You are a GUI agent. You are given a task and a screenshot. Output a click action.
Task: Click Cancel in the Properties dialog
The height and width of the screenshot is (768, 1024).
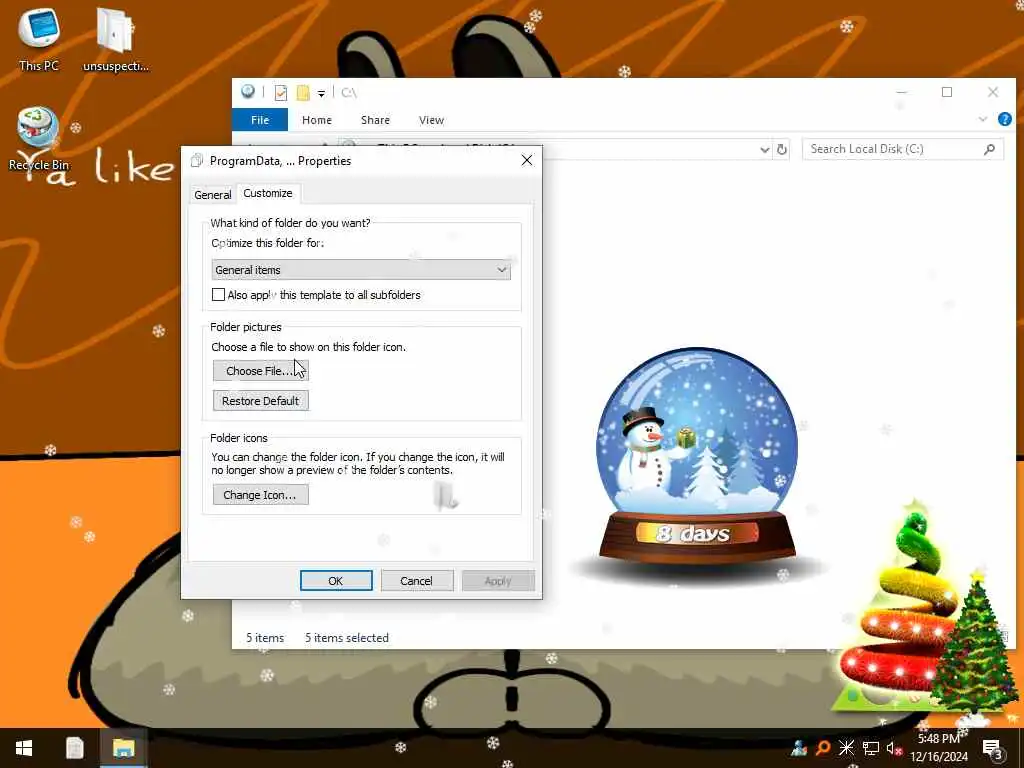pyautogui.click(x=417, y=581)
